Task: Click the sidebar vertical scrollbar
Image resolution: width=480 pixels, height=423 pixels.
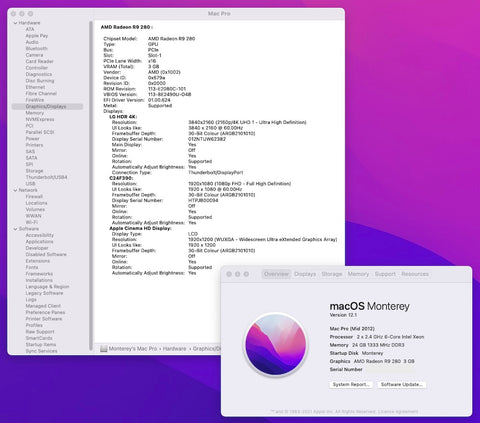Action: pyautogui.click(x=91, y=185)
